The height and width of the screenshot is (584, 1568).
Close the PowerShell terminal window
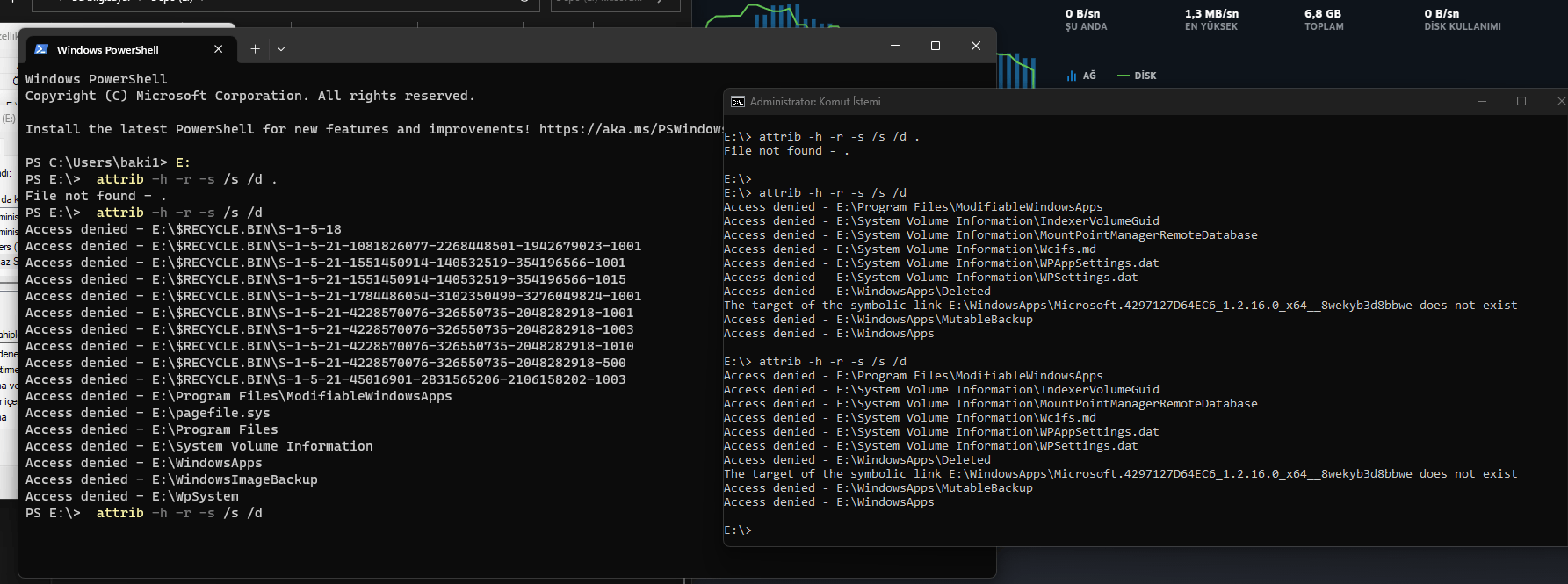(976, 46)
